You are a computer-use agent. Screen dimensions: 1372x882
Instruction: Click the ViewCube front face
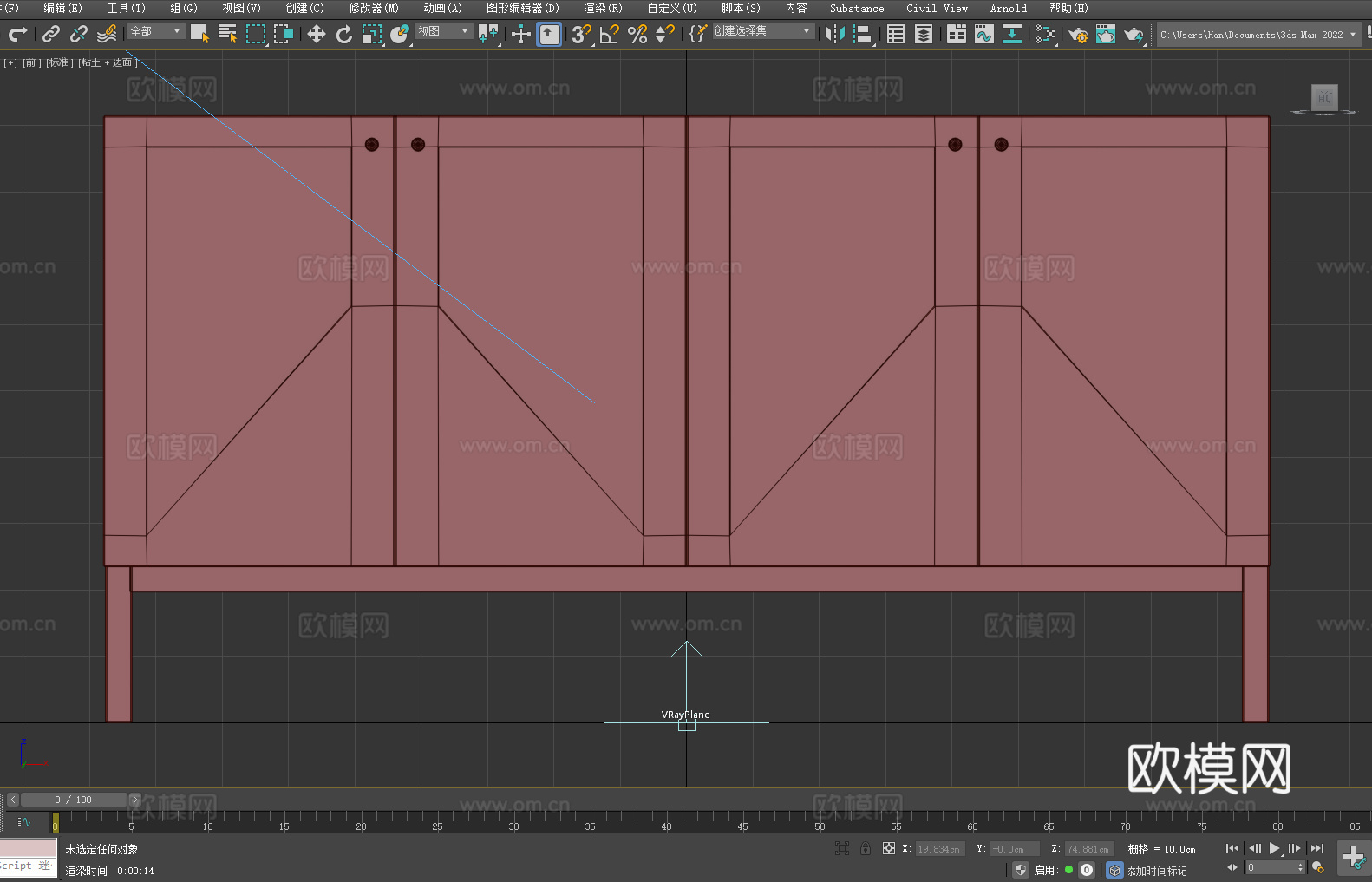coord(1324,96)
